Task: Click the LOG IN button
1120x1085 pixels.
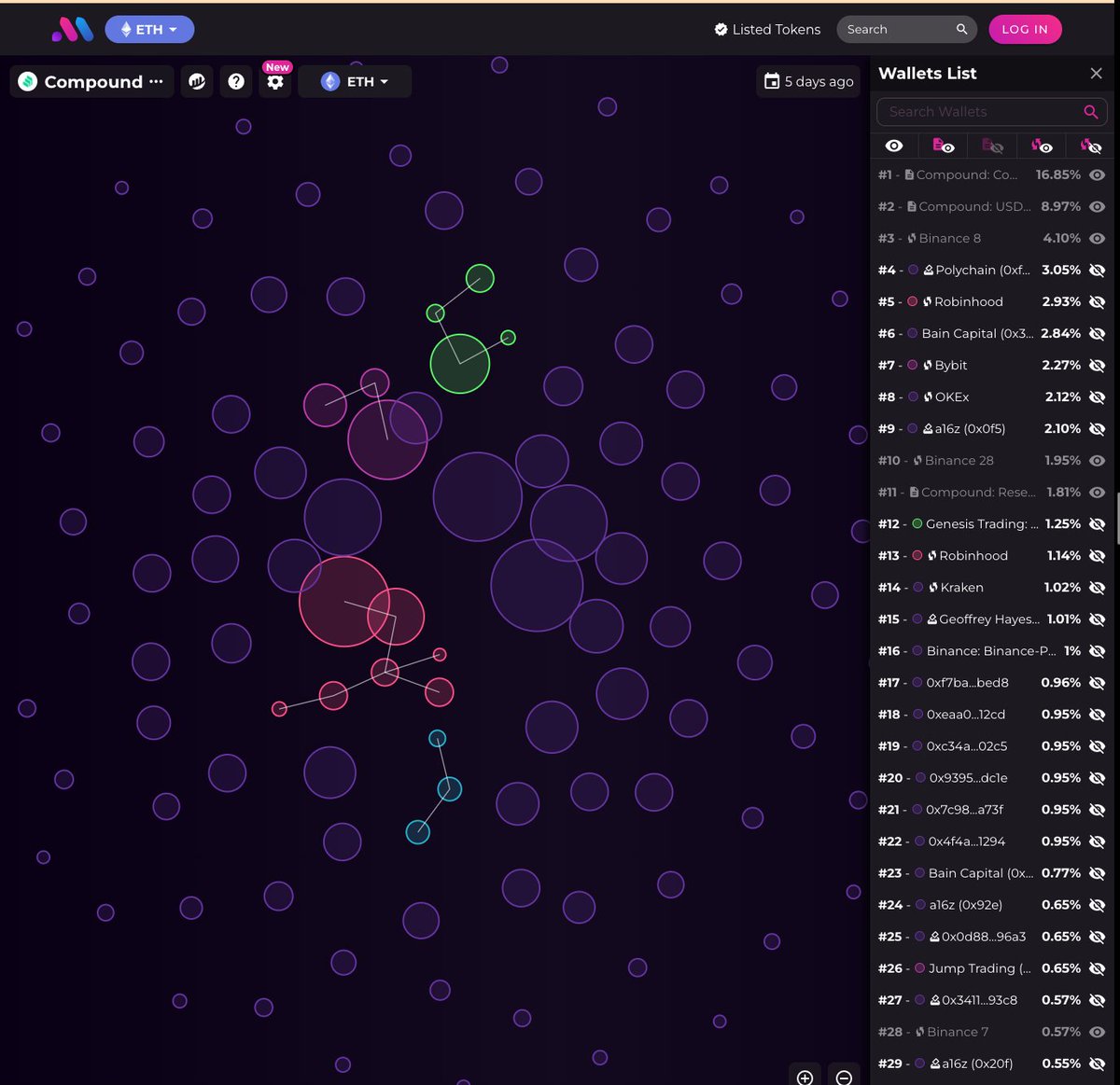Action: point(1025,30)
